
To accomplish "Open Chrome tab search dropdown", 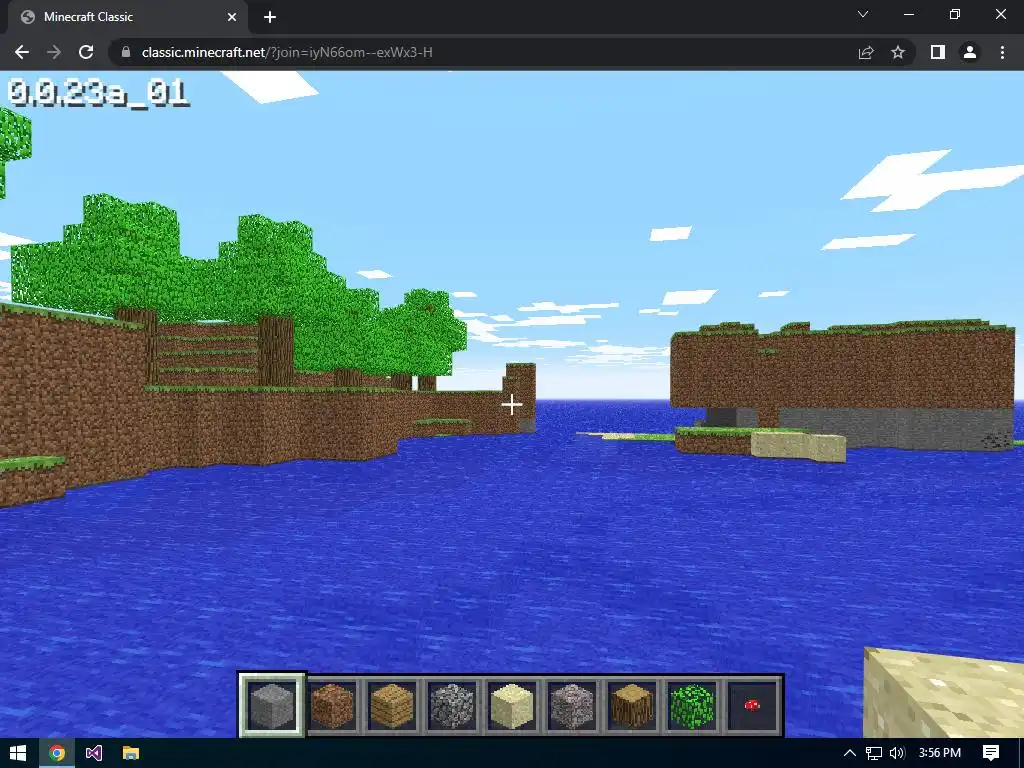I will coord(863,14).
